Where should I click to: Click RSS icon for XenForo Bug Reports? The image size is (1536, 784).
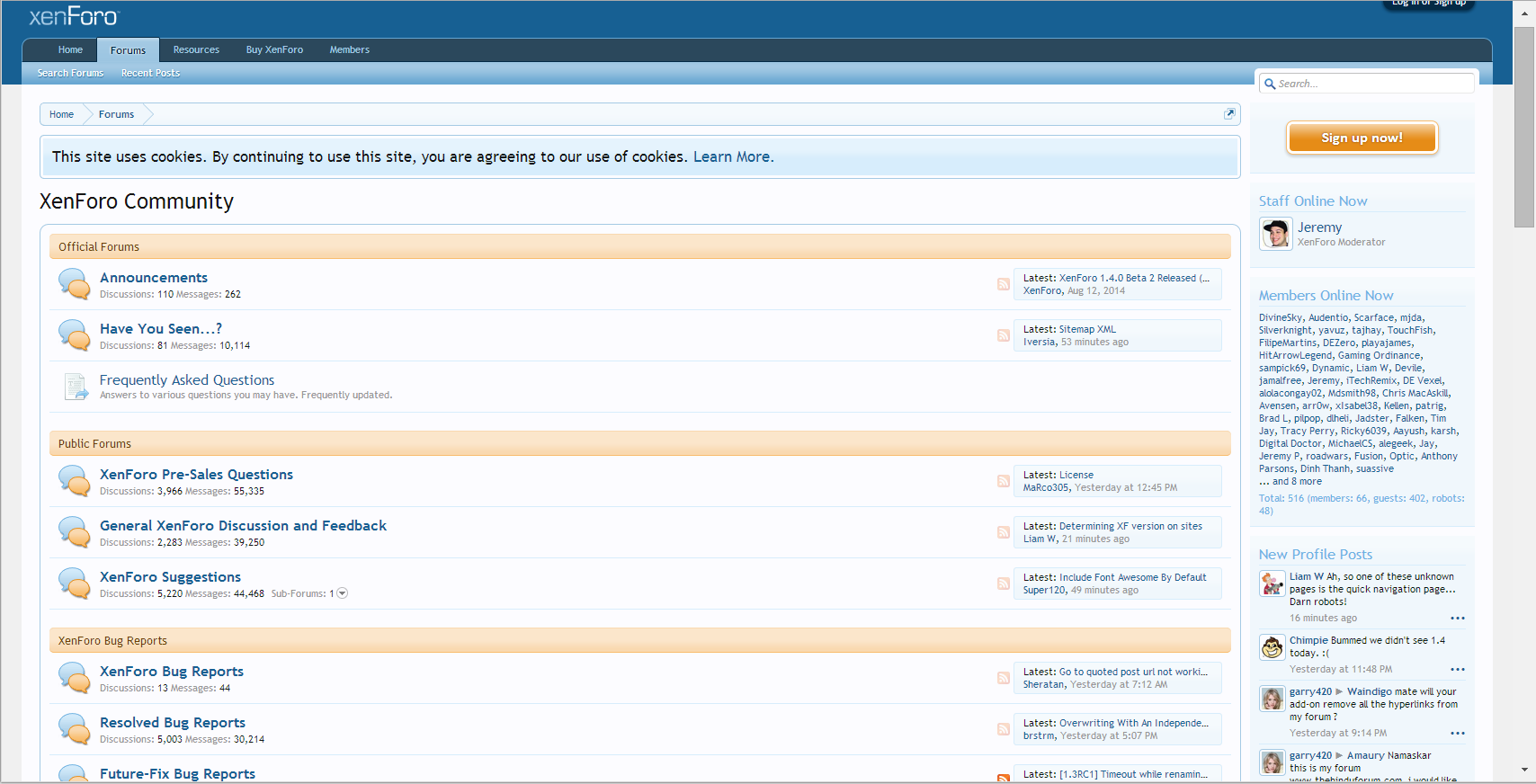pos(1003,678)
